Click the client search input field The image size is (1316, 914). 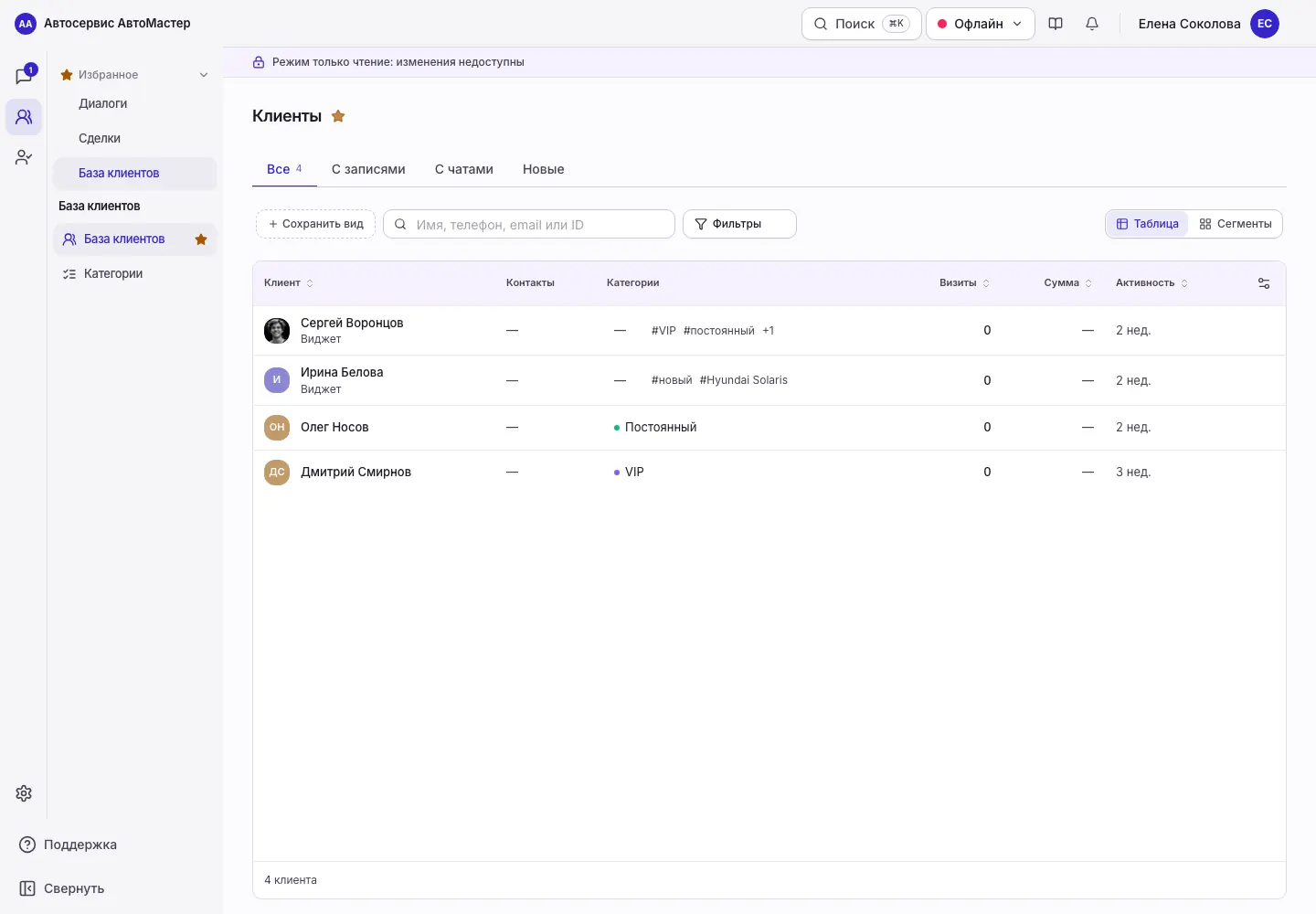pyautogui.click(x=529, y=224)
